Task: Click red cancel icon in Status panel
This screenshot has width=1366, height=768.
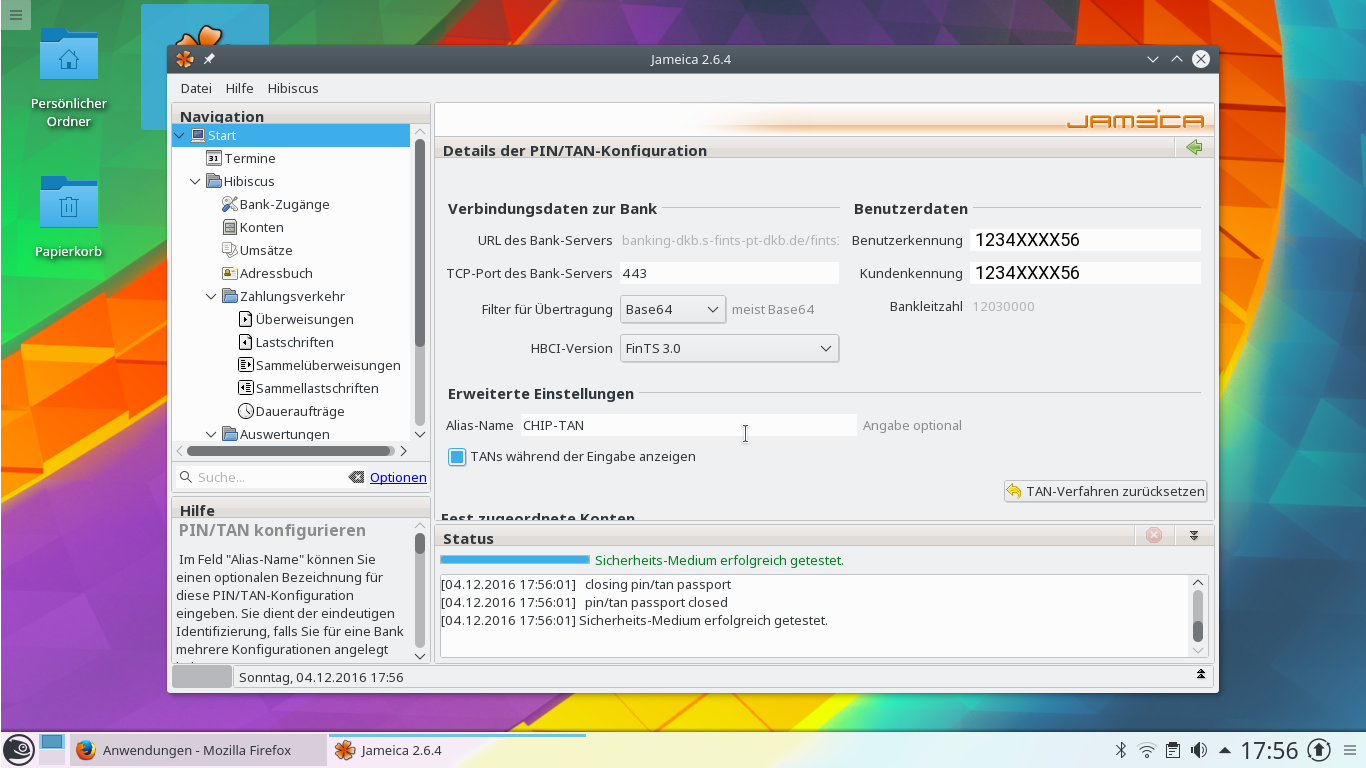Action: tap(1154, 536)
